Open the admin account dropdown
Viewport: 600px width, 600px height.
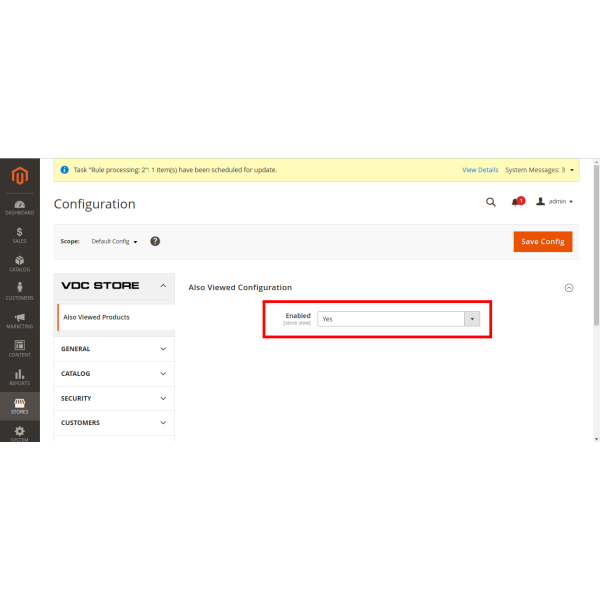tap(555, 202)
